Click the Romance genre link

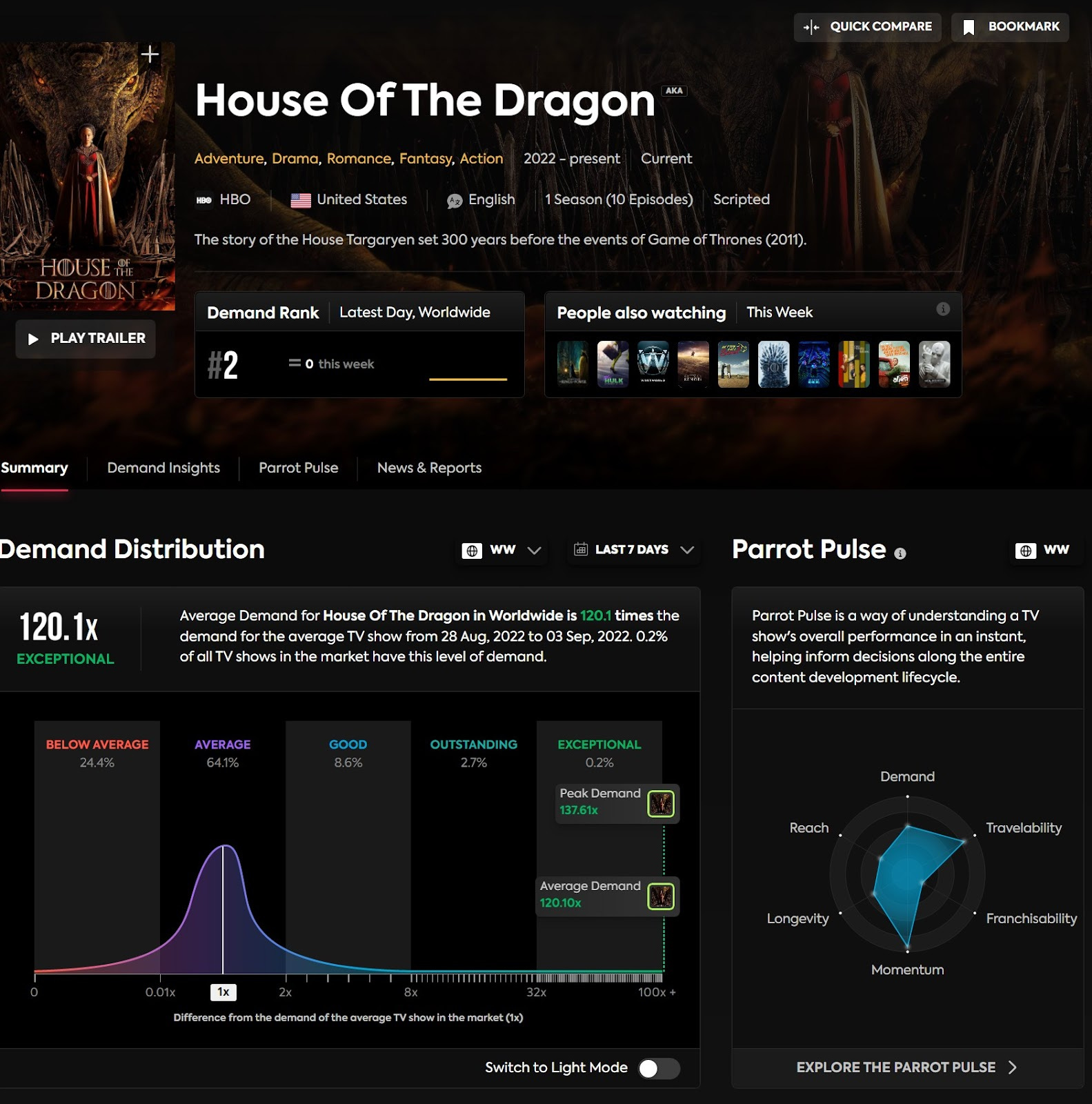click(x=359, y=159)
